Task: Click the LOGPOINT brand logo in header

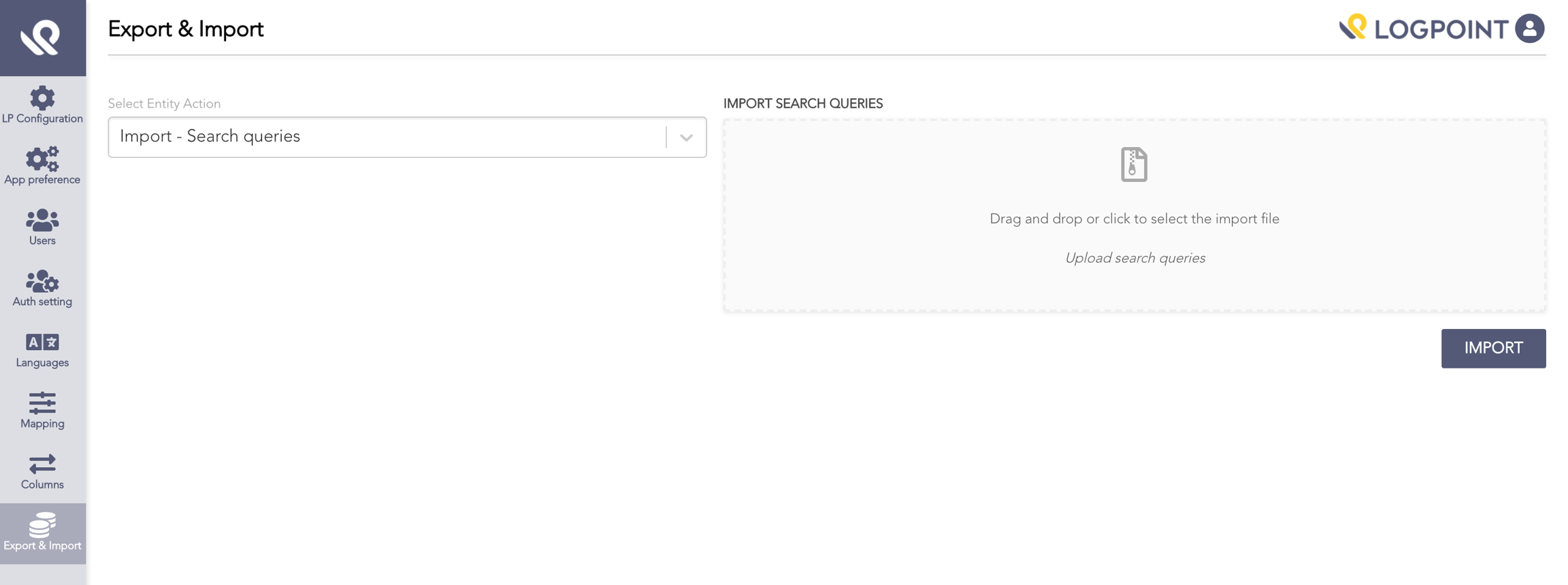Action: tap(1423, 29)
